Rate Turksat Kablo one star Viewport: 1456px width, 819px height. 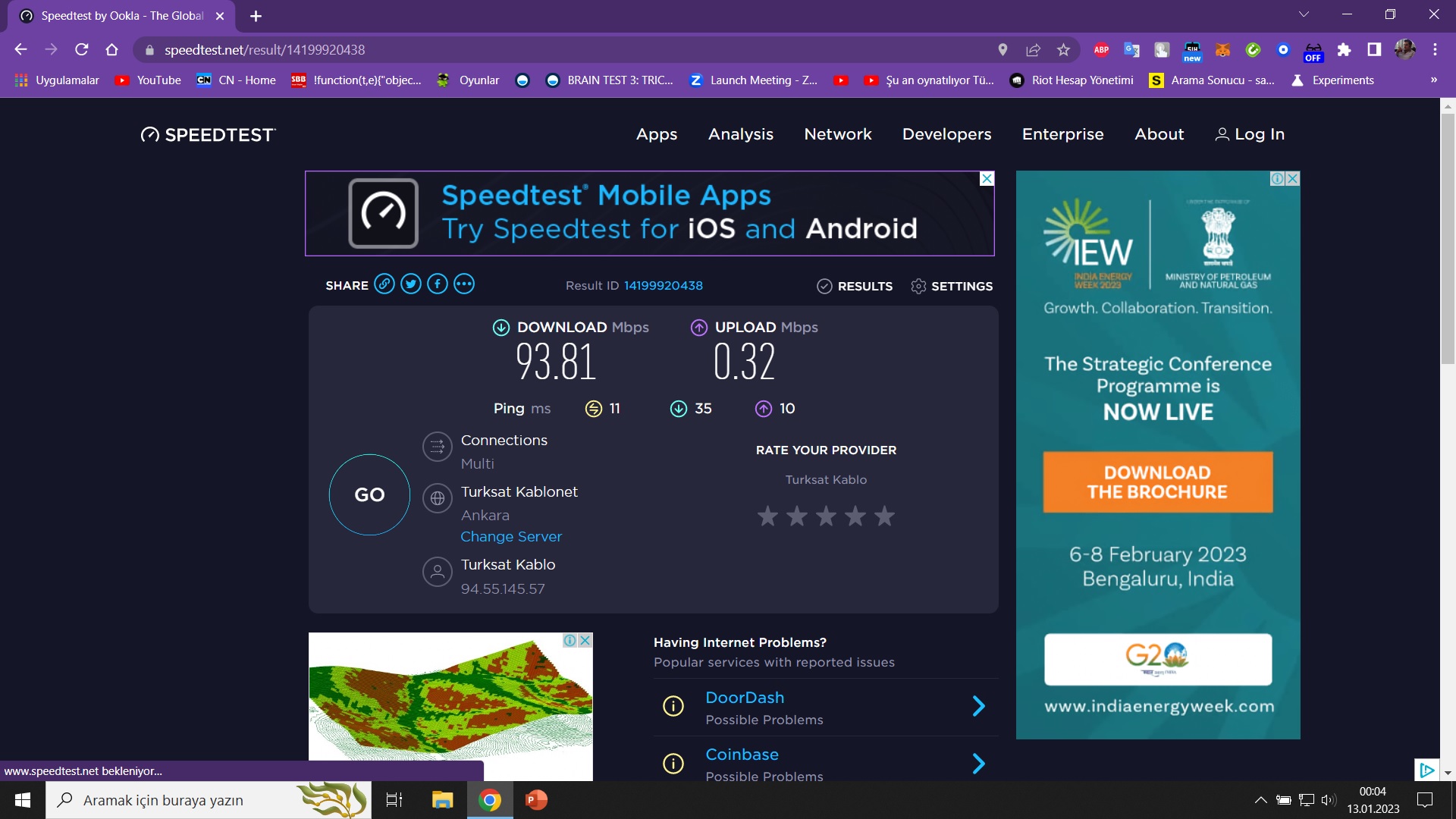(767, 516)
